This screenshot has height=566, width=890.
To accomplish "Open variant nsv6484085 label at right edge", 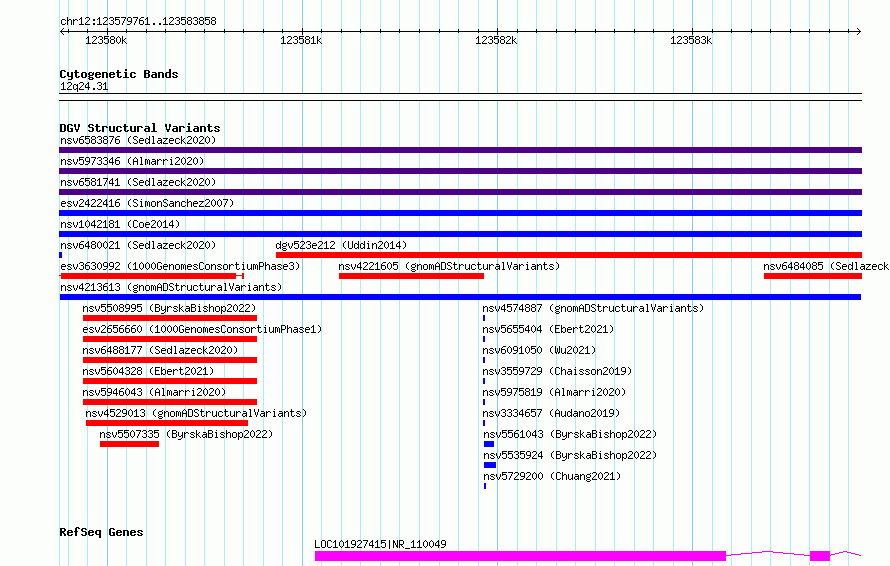I will (x=826, y=266).
